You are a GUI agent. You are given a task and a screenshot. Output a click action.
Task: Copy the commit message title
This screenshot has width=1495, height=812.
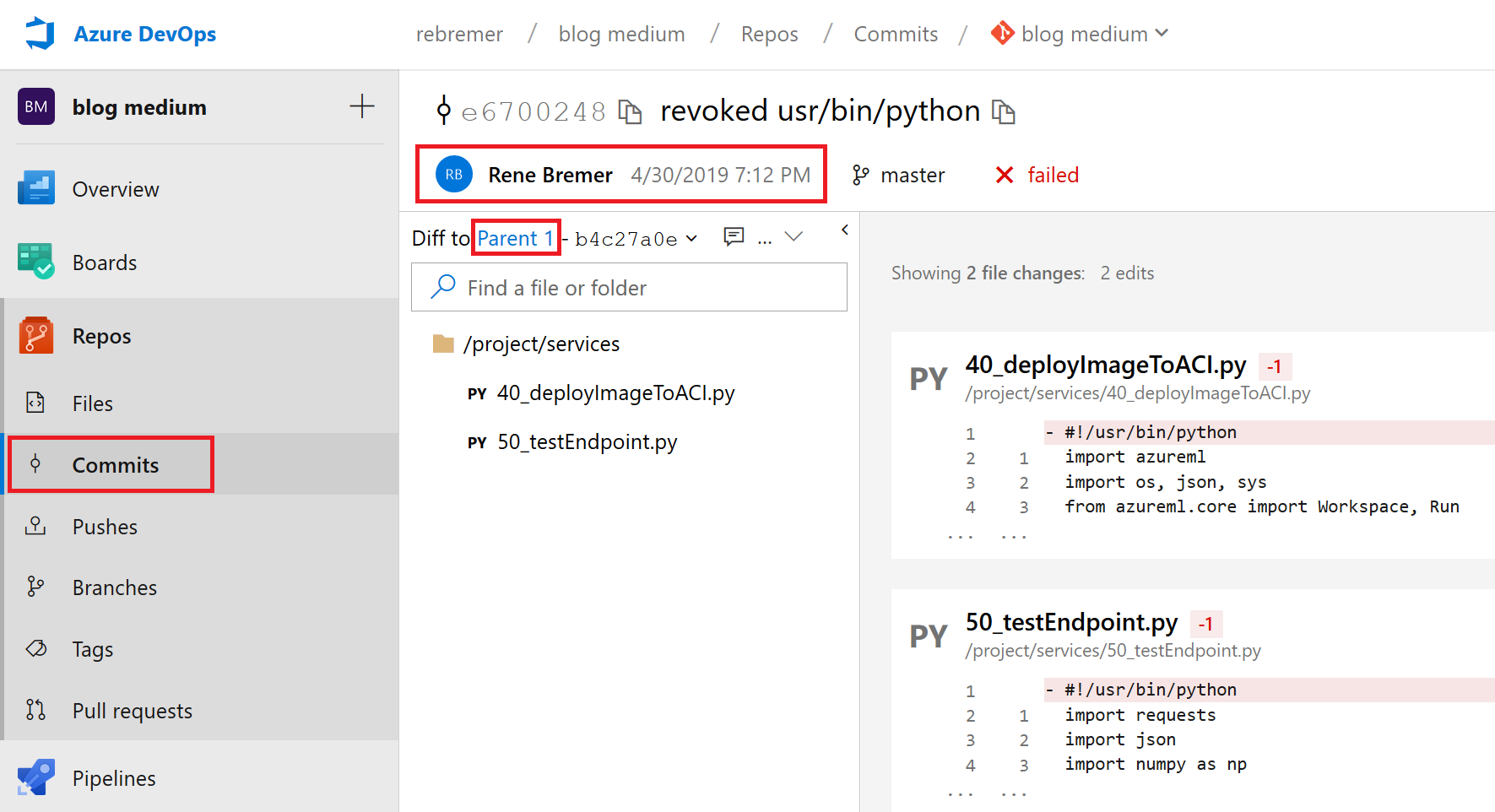coord(1003,111)
